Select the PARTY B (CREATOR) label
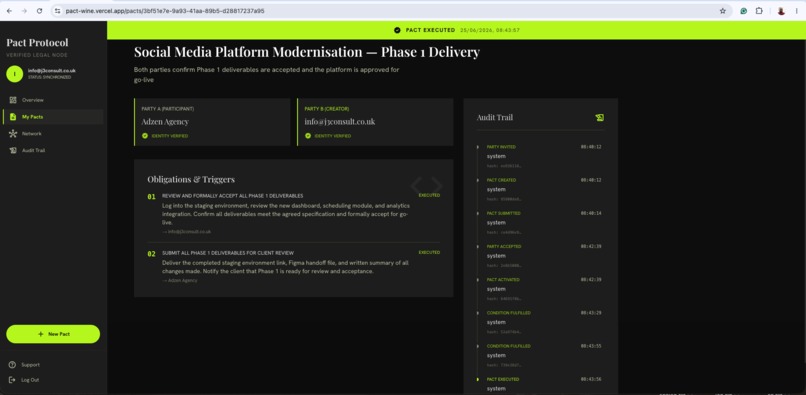This screenshot has width=806, height=395. 326,109
